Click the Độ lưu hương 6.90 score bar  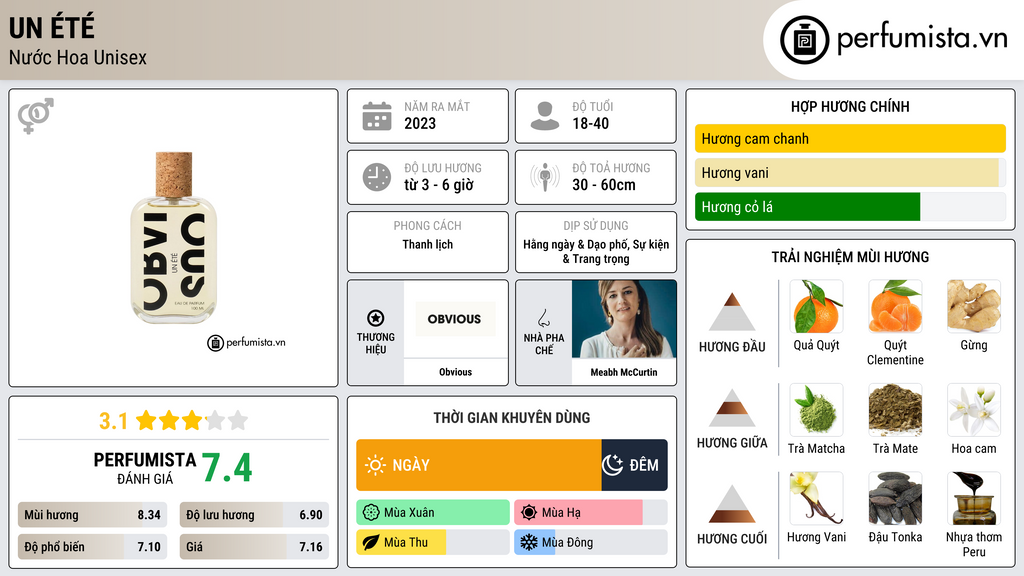[254, 515]
